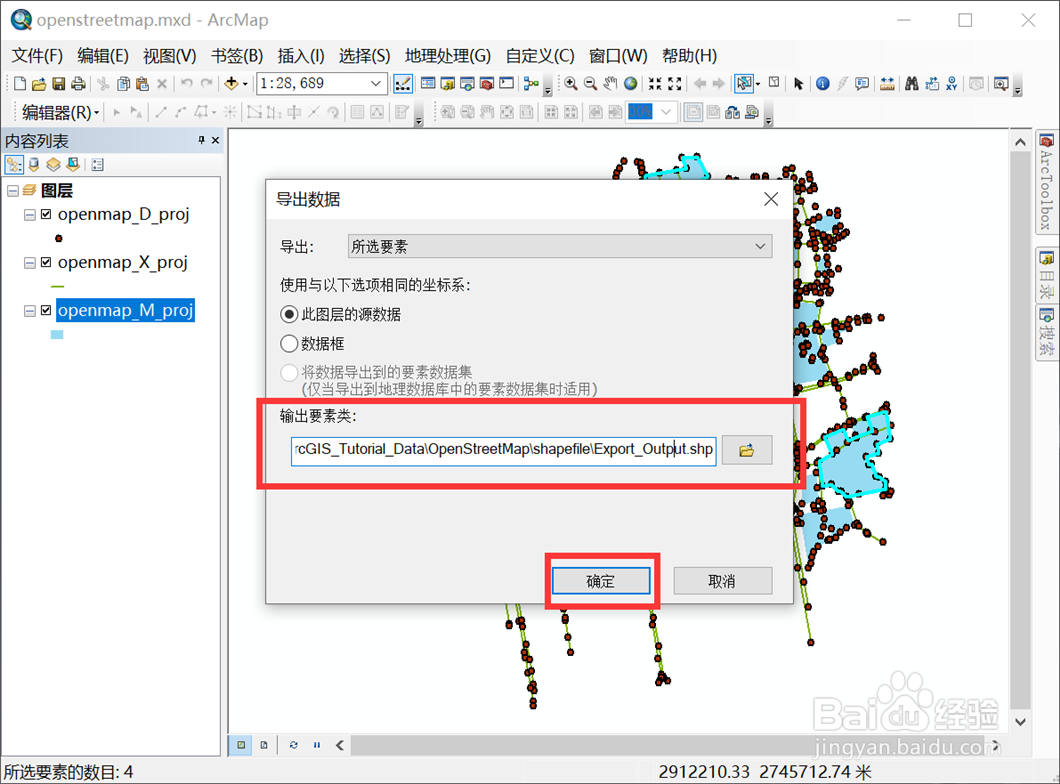Collapse openmap_X_proj layer node
The width and height of the screenshot is (1060, 784).
click(x=30, y=263)
